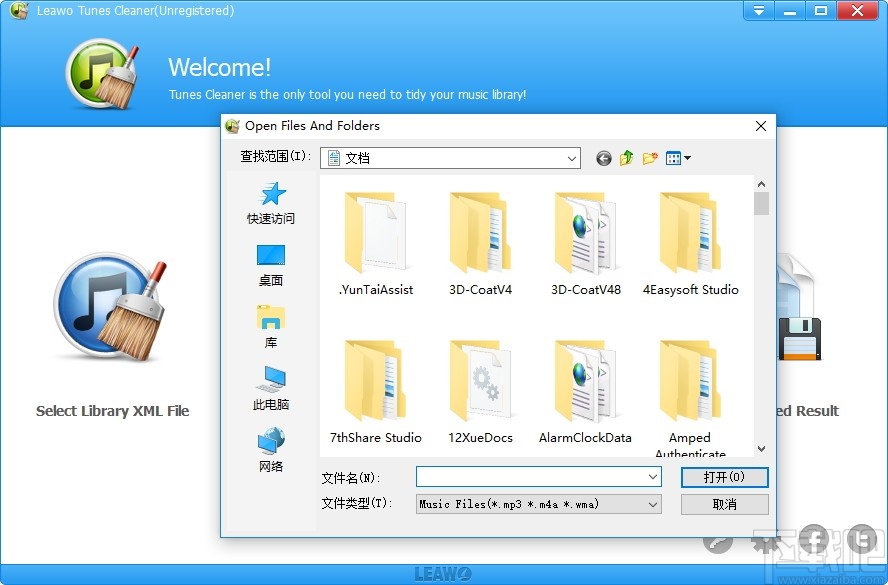
Task: Click the Back navigation arrow in the dialog
Action: (603, 158)
